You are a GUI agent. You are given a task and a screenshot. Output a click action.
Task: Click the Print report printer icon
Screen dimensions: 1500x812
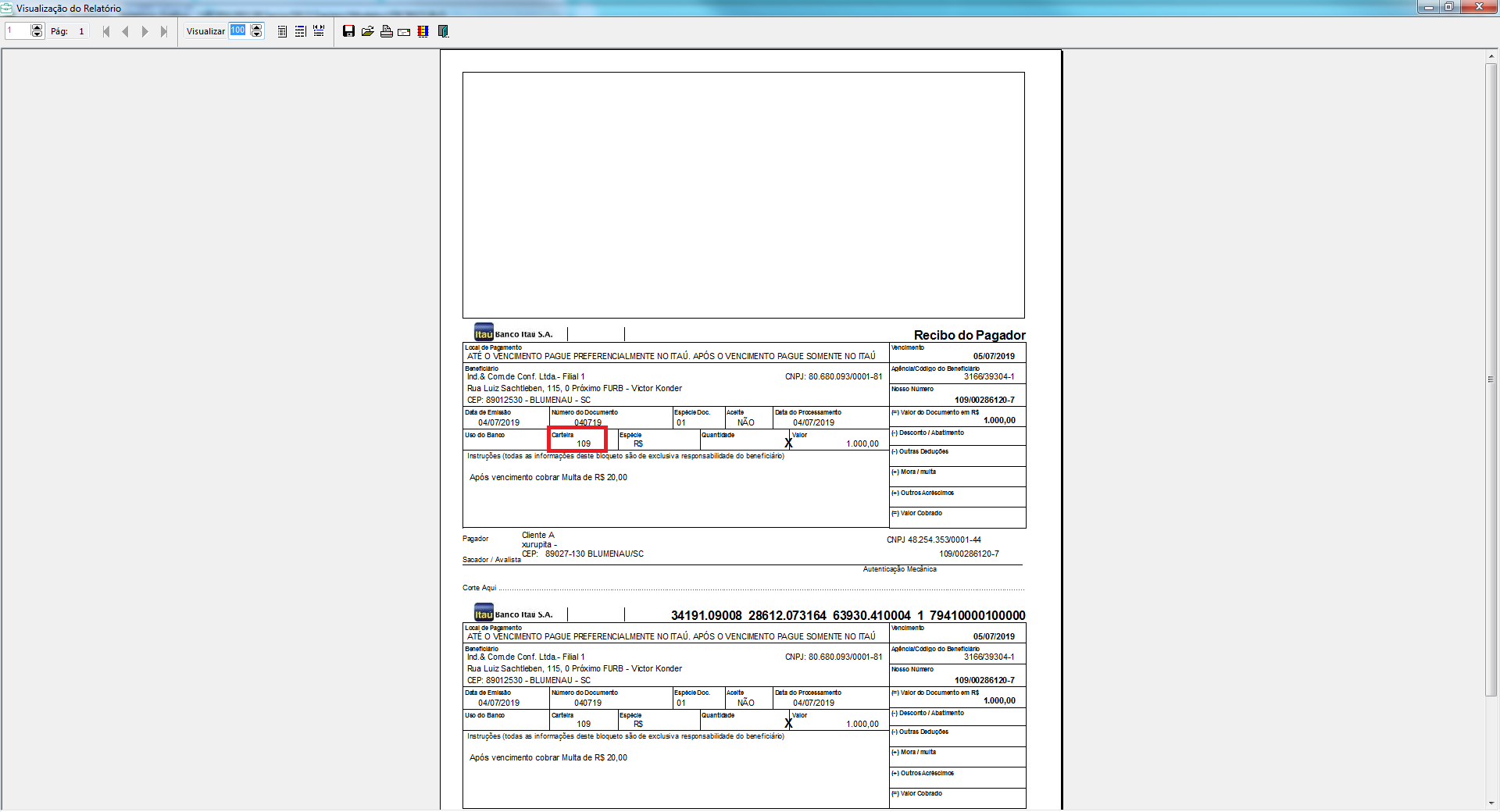coord(386,31)
